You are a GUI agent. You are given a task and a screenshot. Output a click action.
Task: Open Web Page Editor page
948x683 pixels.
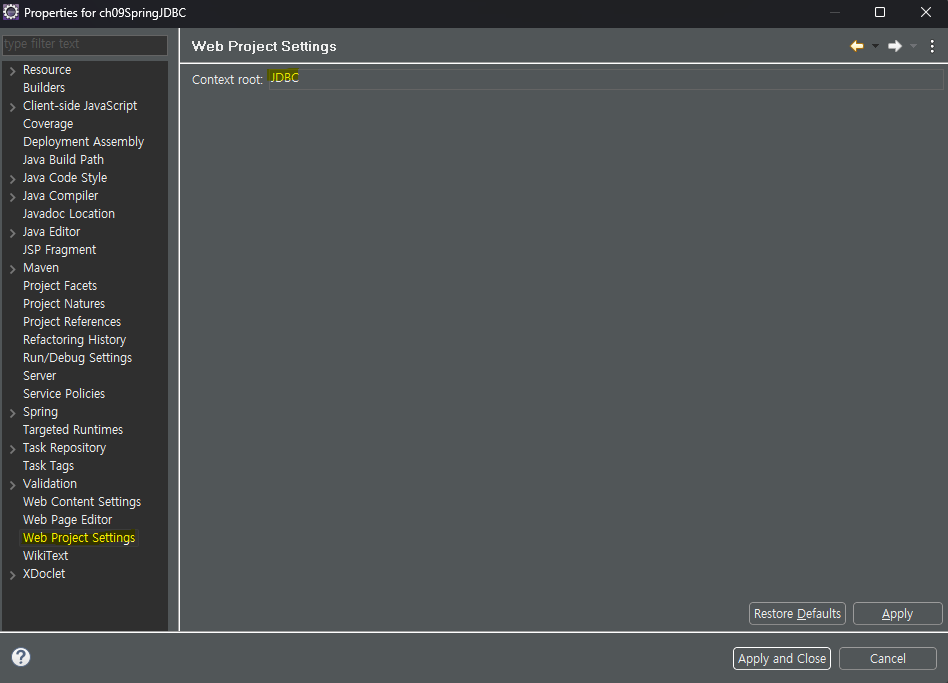pos(68,519)
